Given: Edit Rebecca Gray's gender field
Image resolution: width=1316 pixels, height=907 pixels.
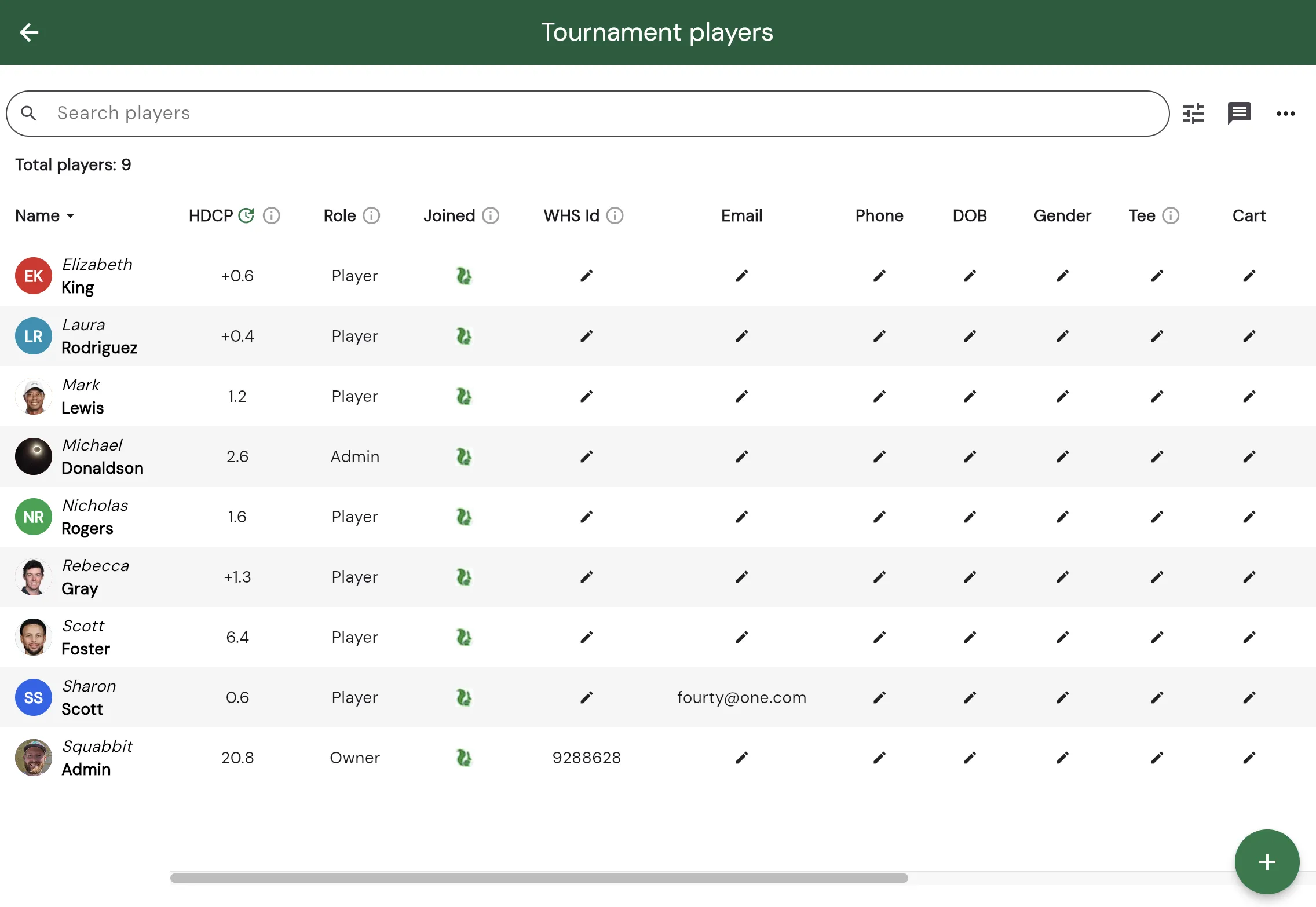Looking at the screenshot, I should pyautogui.click(x=1063, y=577).
